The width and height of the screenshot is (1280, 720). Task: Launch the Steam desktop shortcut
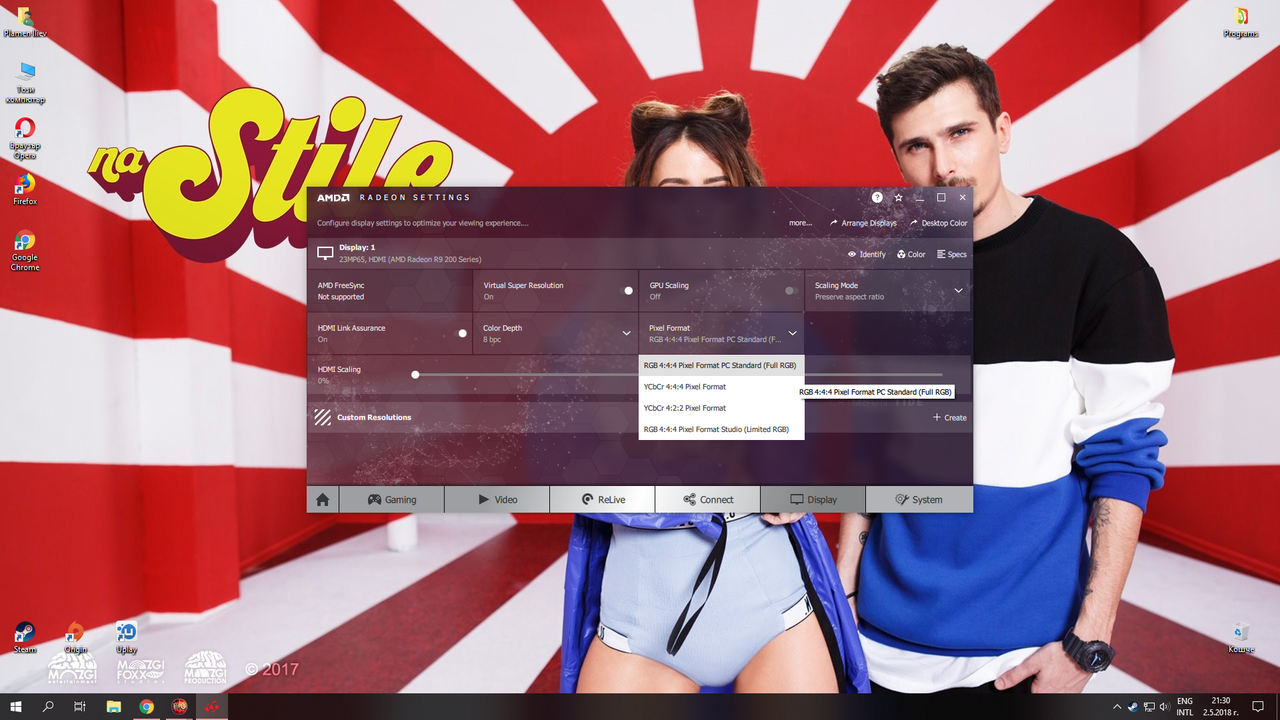tap(25, 637)
